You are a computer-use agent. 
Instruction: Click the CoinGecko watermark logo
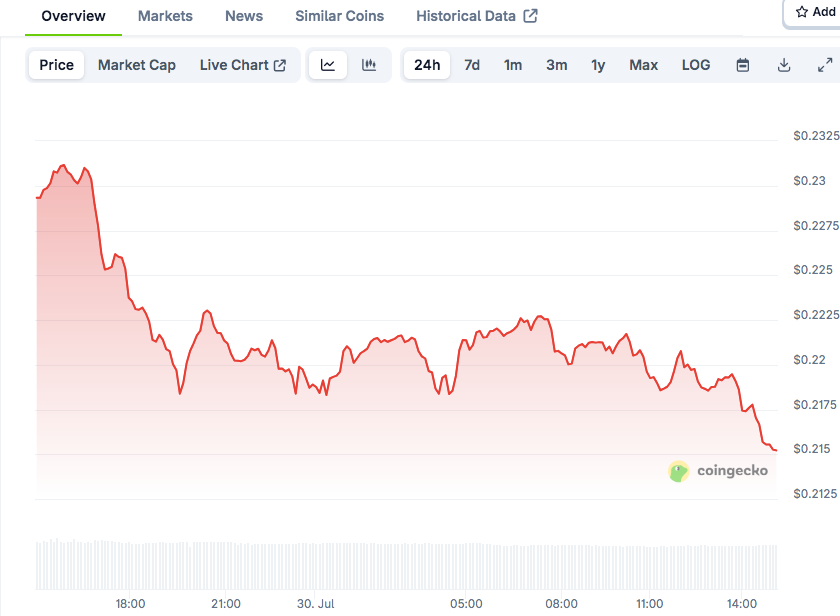678,471
